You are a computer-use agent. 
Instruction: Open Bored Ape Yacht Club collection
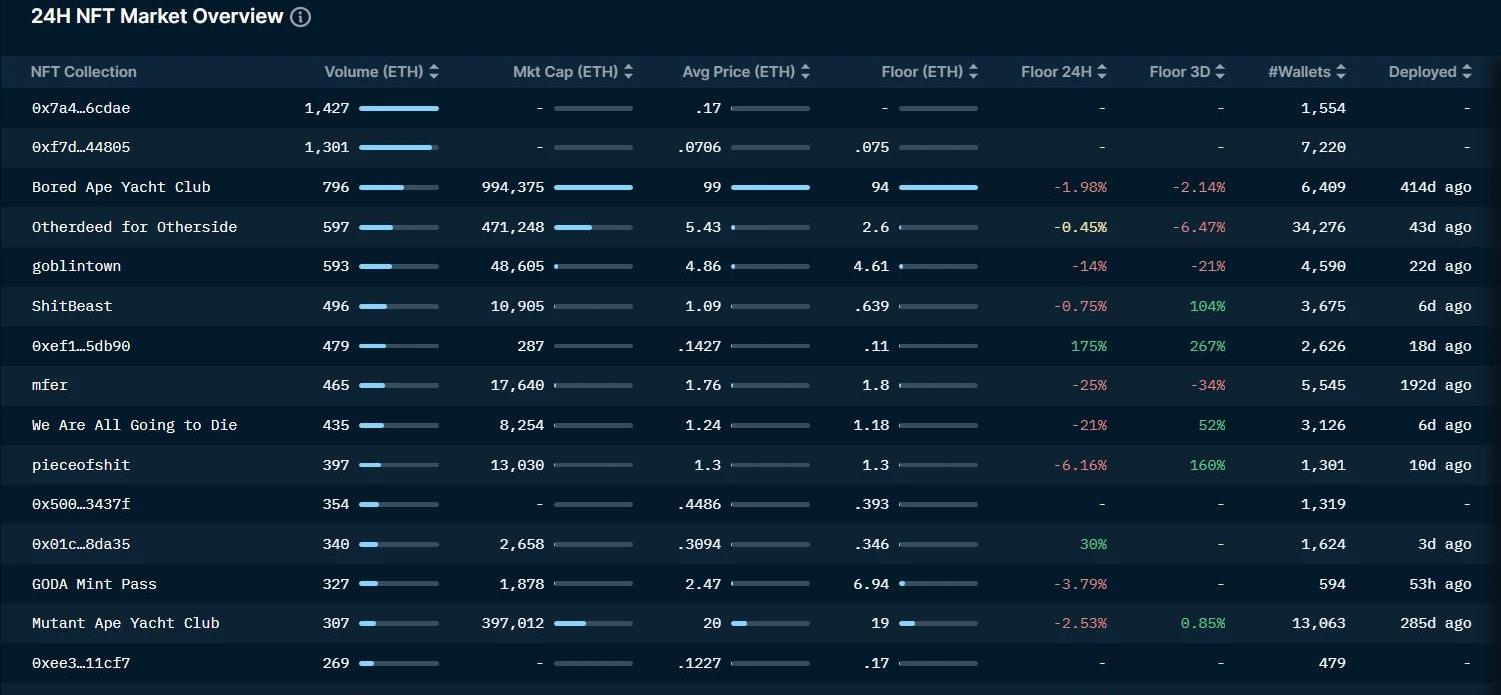(121, 187)
